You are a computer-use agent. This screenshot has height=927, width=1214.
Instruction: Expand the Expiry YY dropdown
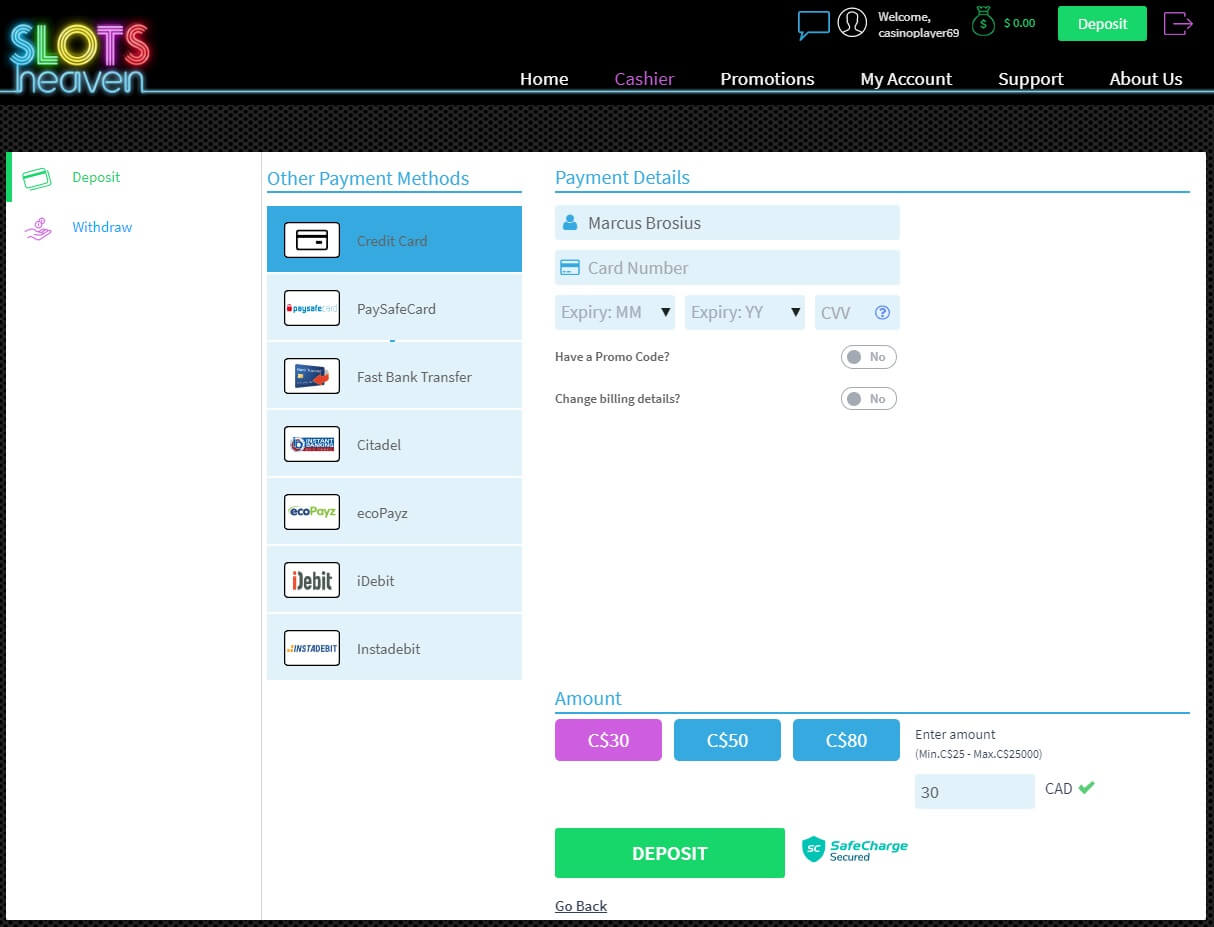pyautogui.click(x=745, y=312)
